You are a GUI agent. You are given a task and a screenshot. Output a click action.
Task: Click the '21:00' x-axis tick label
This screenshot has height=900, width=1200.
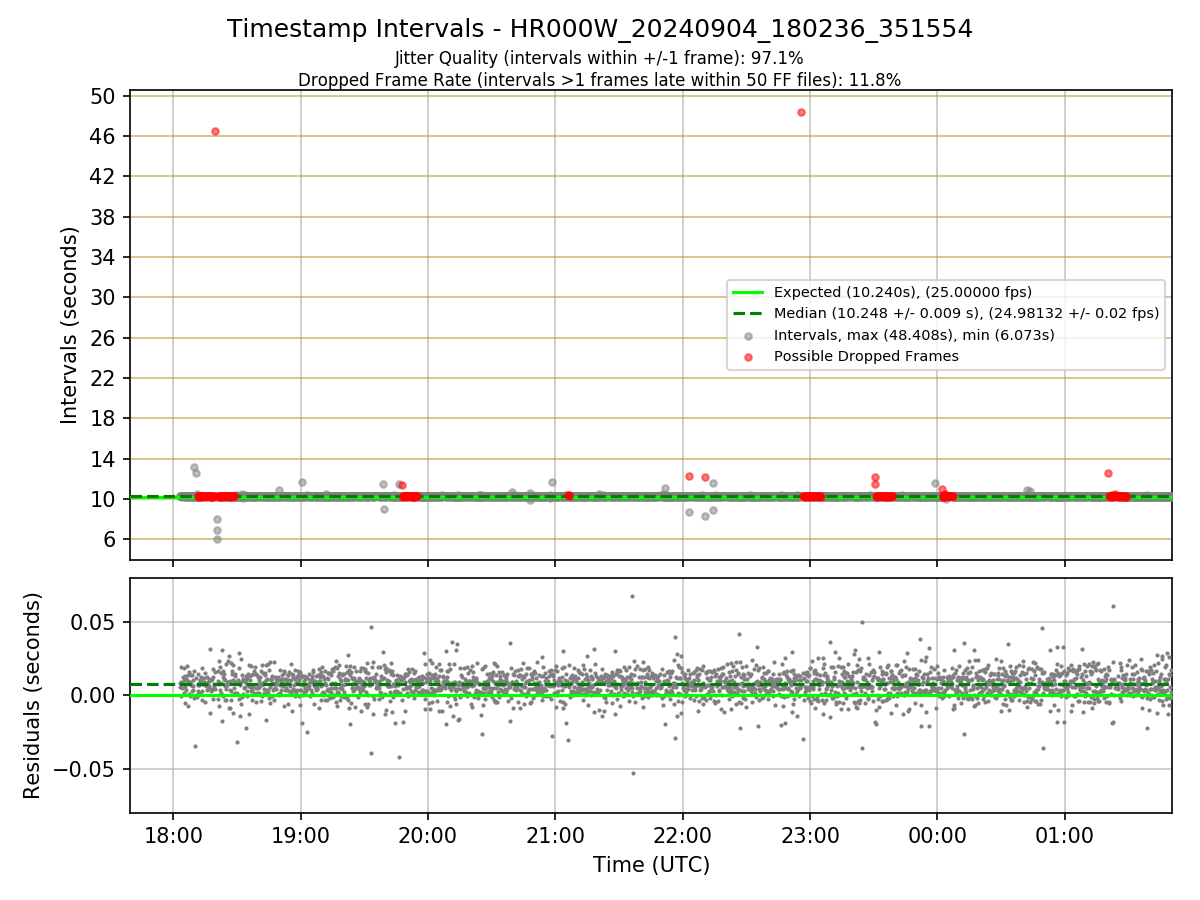coord(555,834)
